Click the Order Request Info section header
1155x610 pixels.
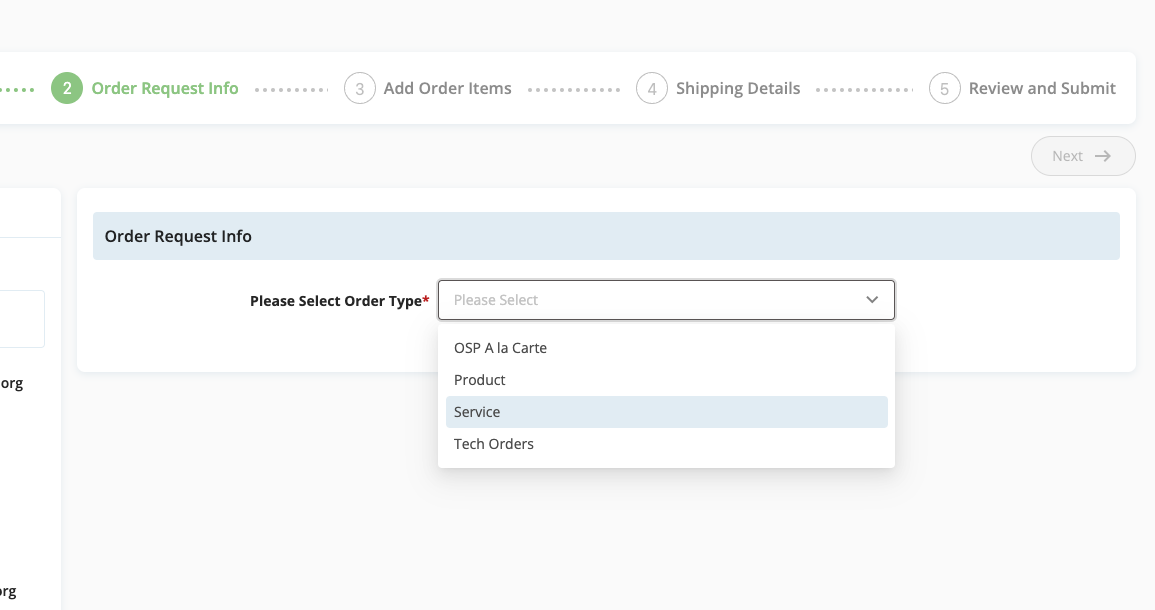point(606,236)
